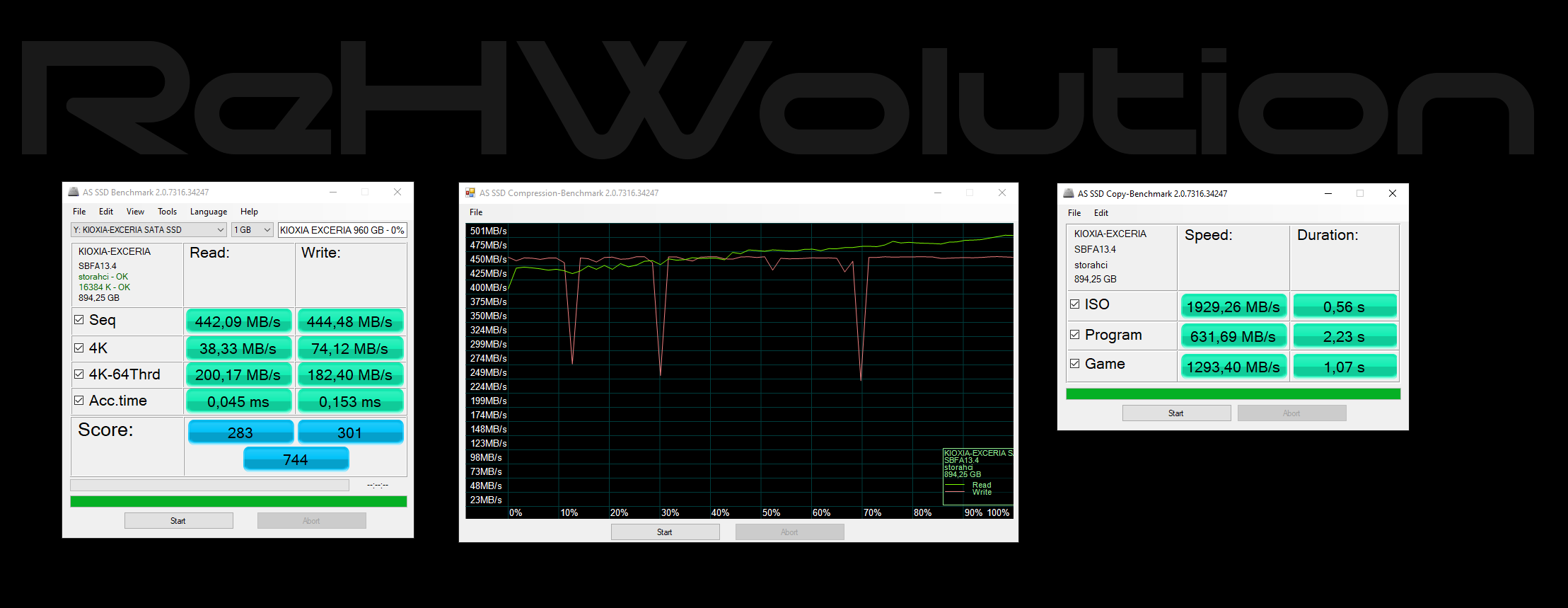The width and height of the screenshot is (1568, 608).
Task: Click Program duration 2,23 s
Action: tap(1345, 336)
